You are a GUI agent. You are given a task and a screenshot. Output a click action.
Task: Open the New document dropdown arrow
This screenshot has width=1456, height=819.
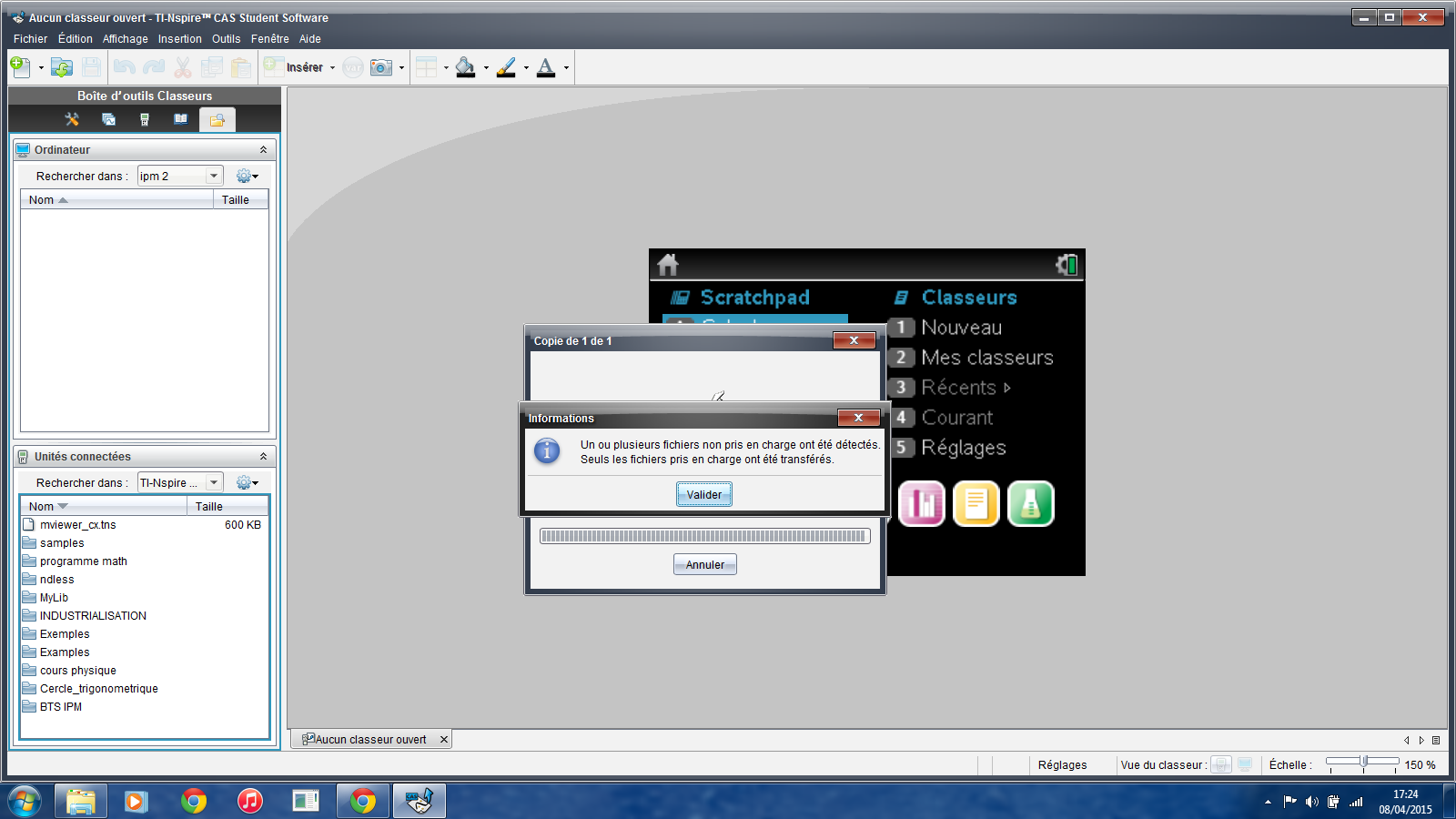tap(41, 67)
